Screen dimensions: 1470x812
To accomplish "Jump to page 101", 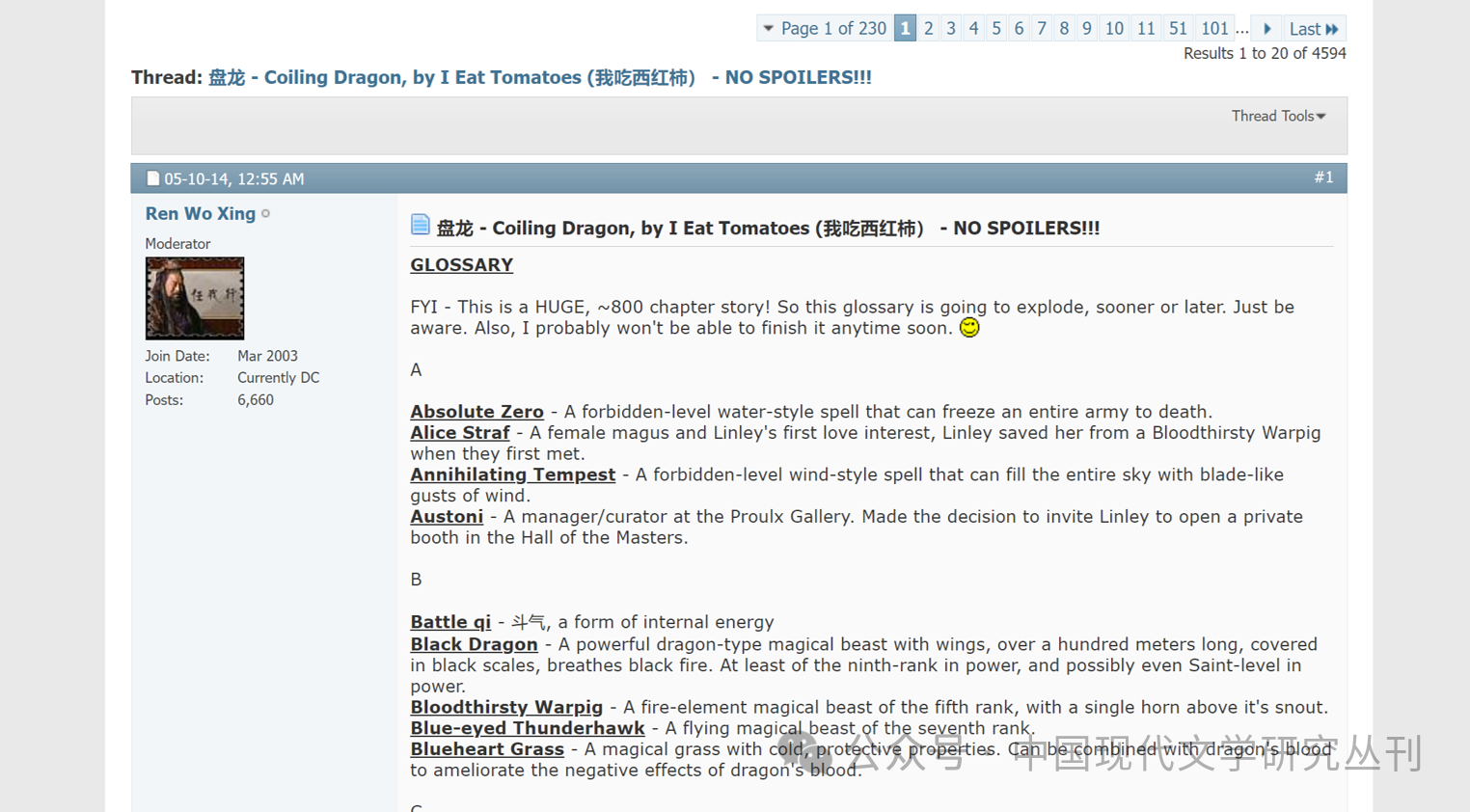I will click(1214, 29).
